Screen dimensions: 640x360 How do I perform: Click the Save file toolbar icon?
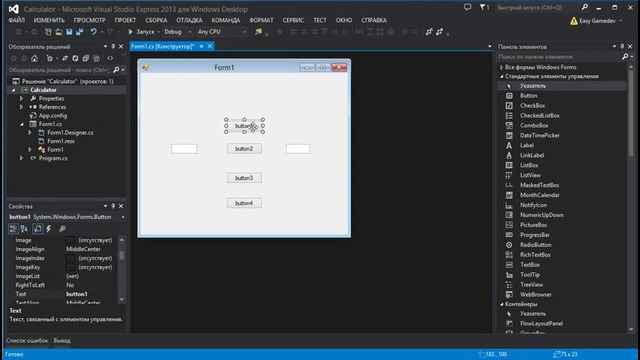pyautogui.click(x=69, y=32)
